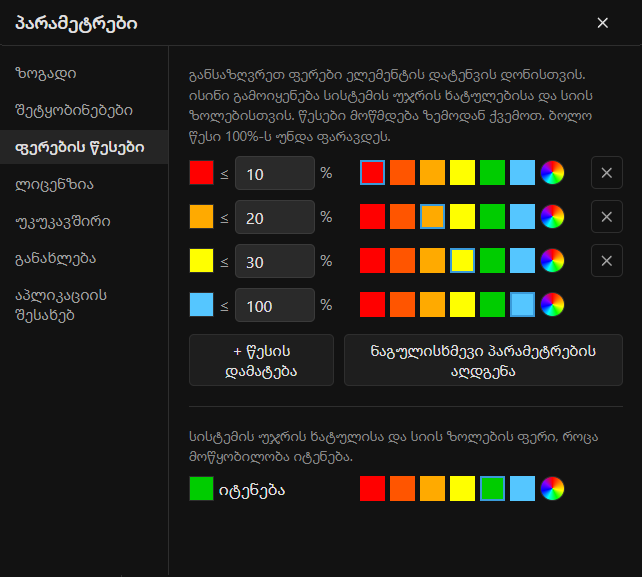Viewport: 642px width, 577px height.
Task: Pick light blue for იტენება charging color
Action: click(522, 489)
